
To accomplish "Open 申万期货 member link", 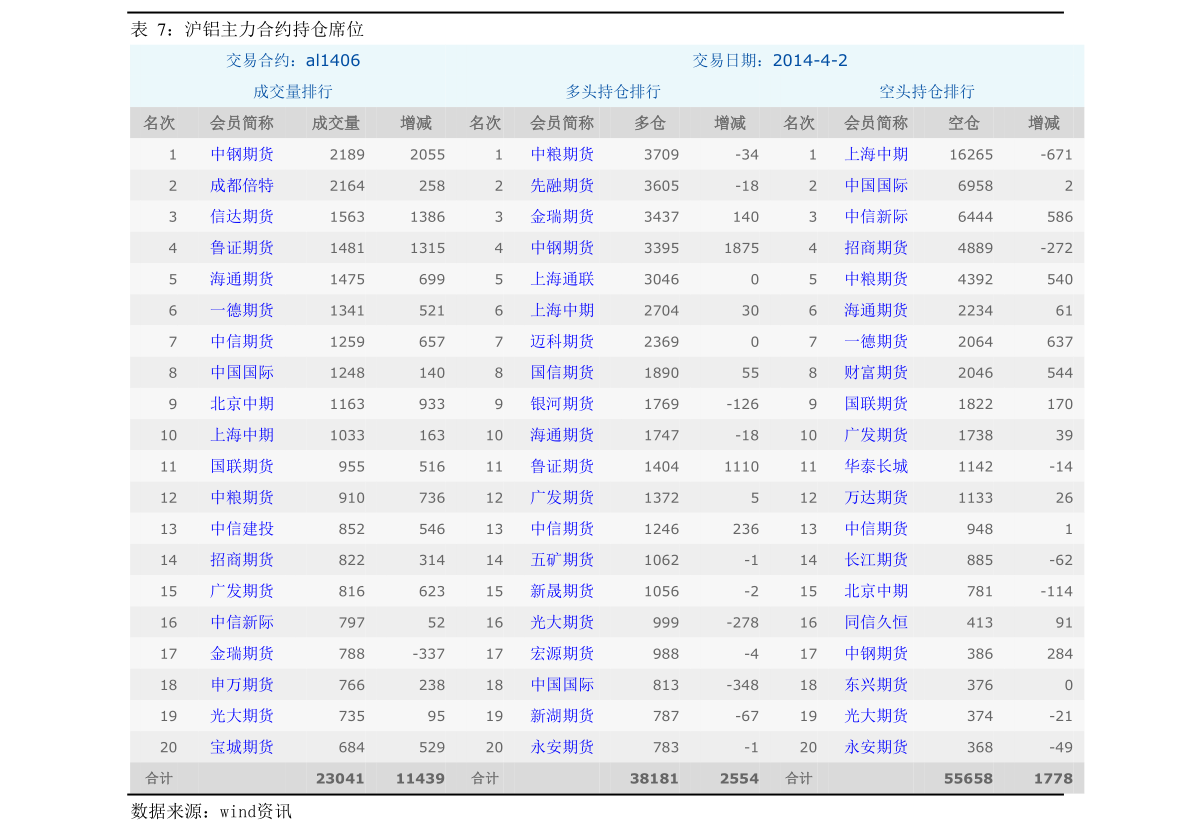I will (x=242, y=684).
